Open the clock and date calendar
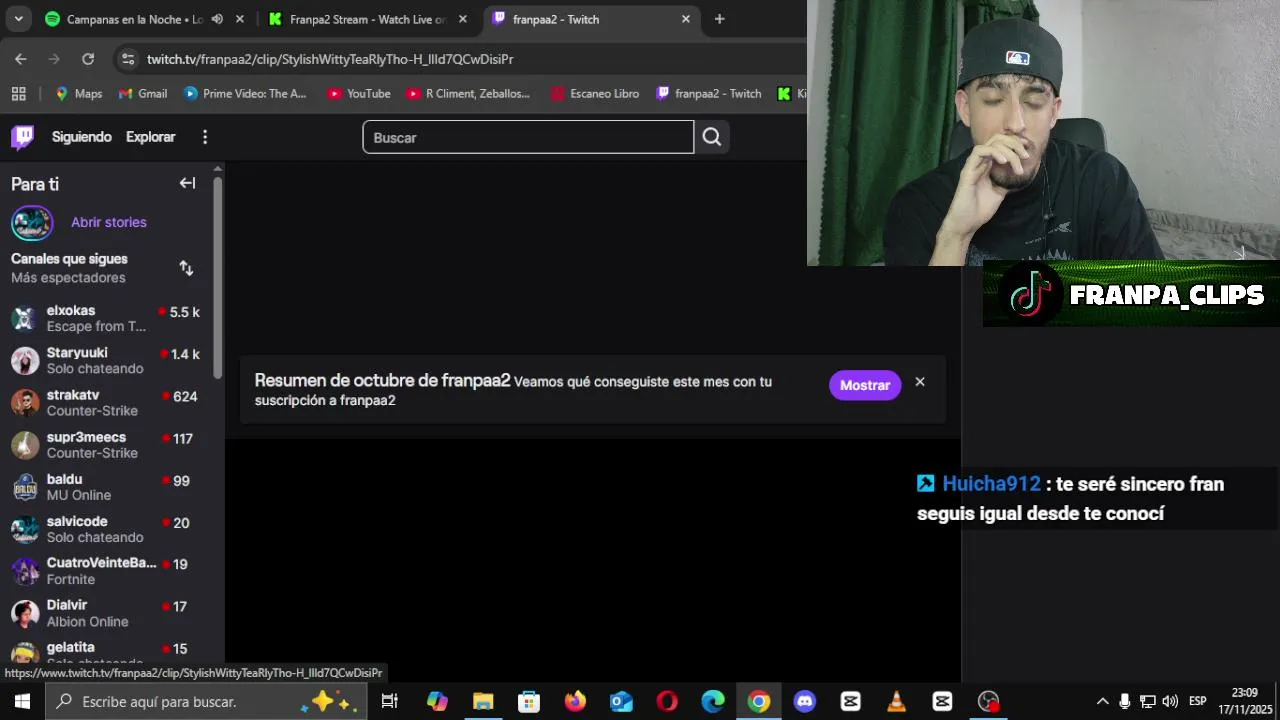This screenshot has width=1280, height=720. (1244, 701)
